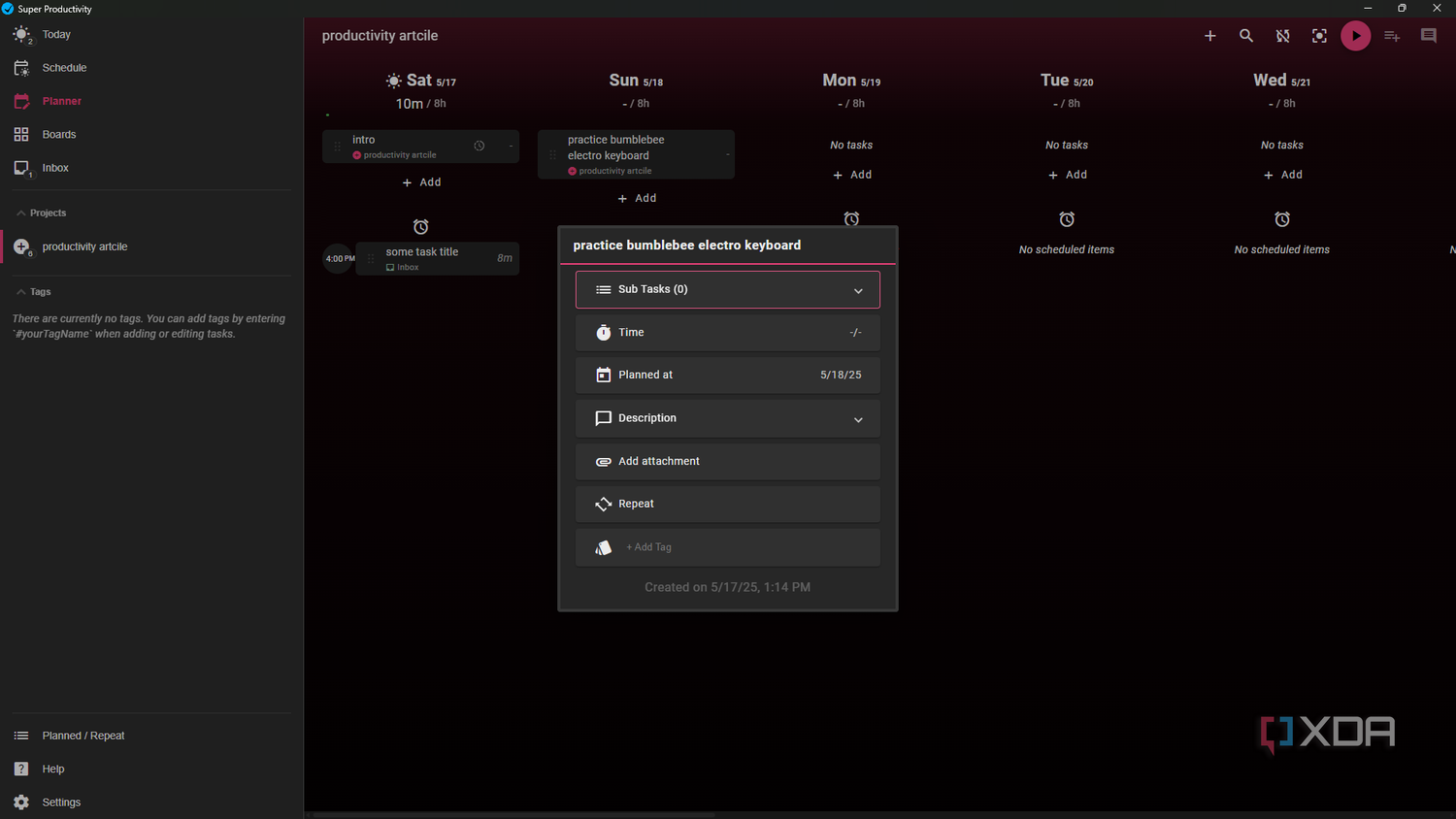Click the clock icon on intro task
1456x819 pixels.
(480, 146)
